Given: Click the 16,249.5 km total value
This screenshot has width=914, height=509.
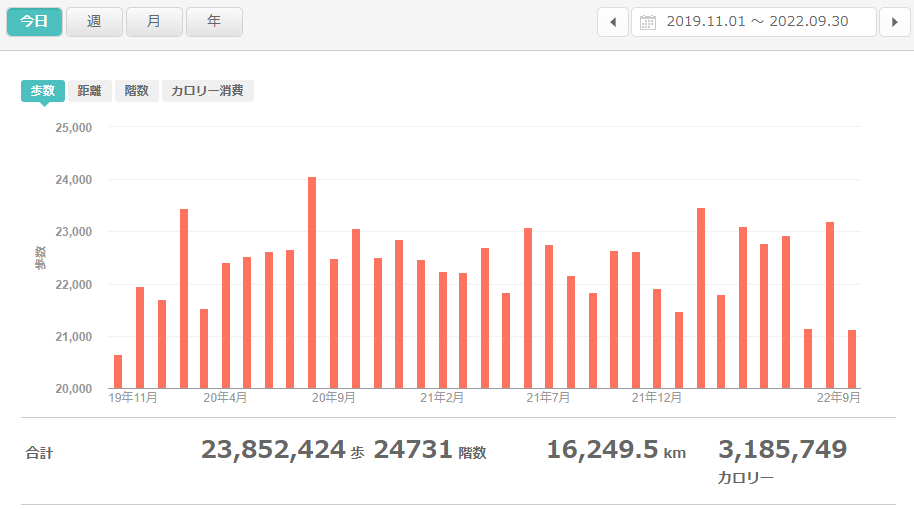Looking at the screenshot, I should click(602, 450).
